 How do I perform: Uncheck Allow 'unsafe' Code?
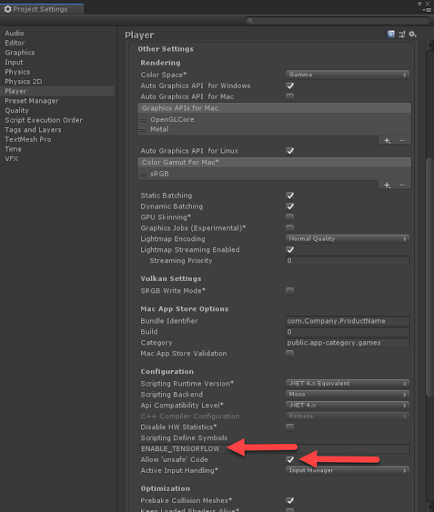tap(290, 460)
